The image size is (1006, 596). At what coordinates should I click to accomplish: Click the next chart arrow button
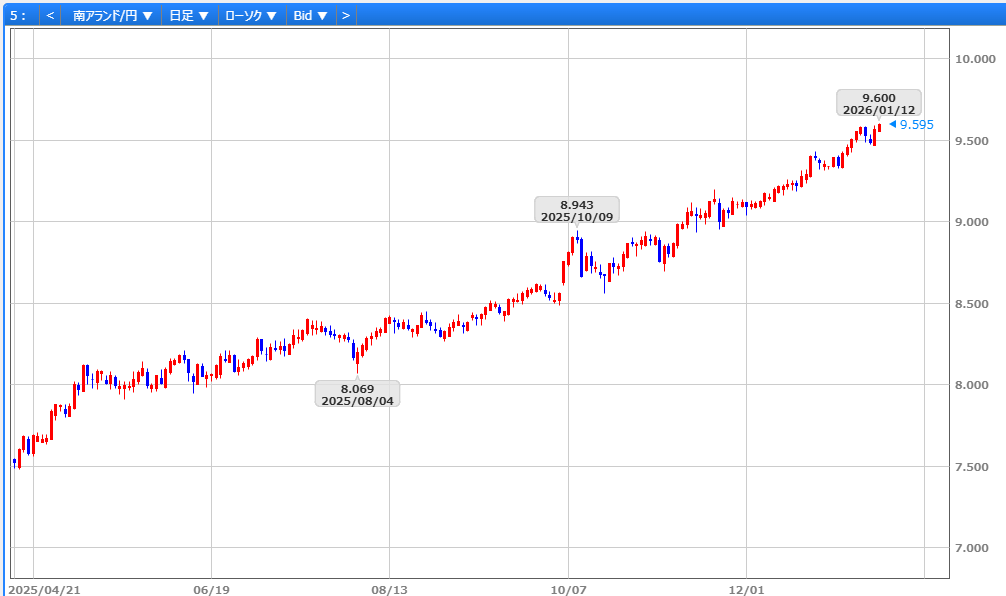click(x=345, y=16)
